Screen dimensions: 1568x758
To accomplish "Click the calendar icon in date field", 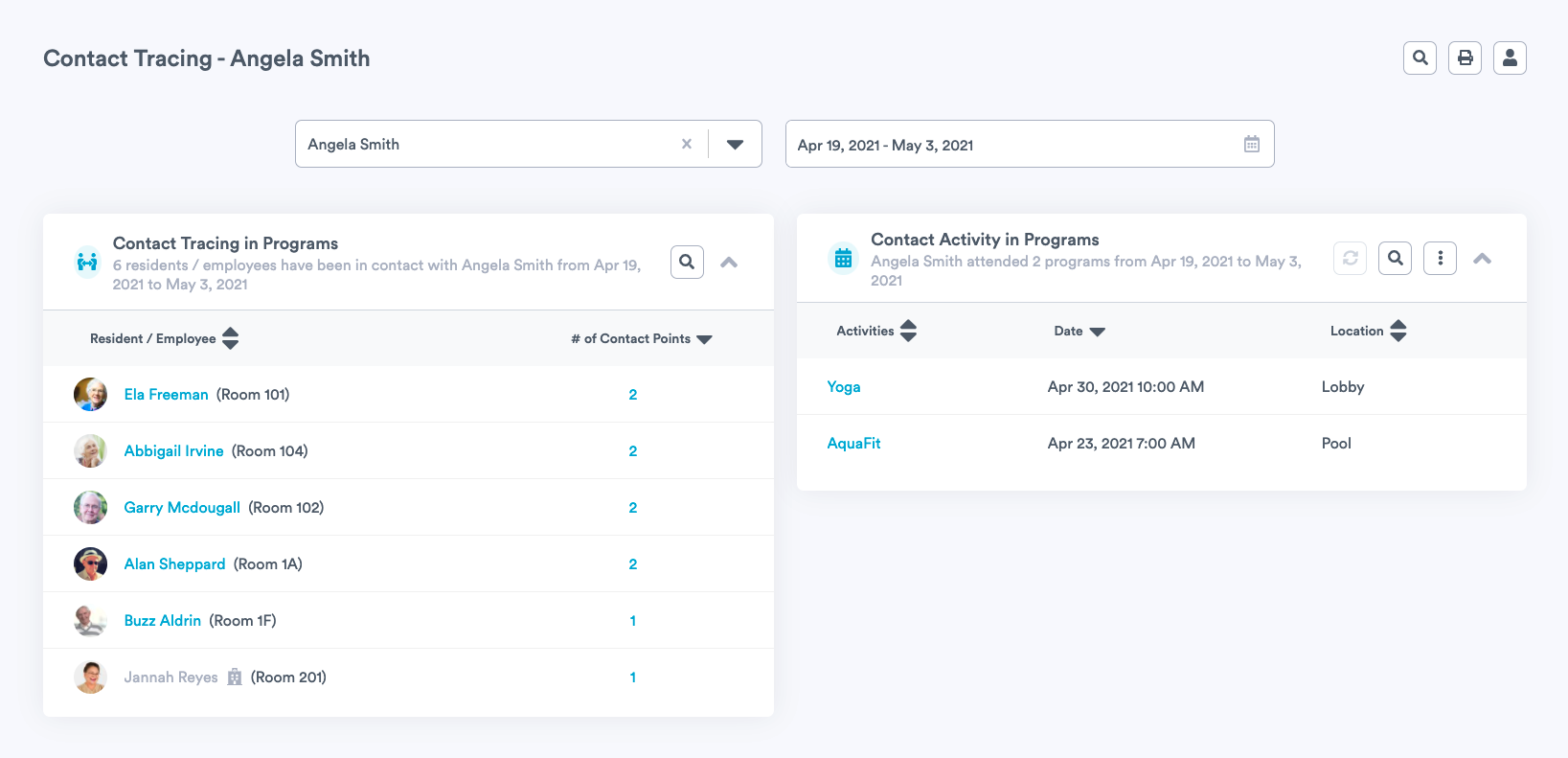I will [x=1251, y=145].
